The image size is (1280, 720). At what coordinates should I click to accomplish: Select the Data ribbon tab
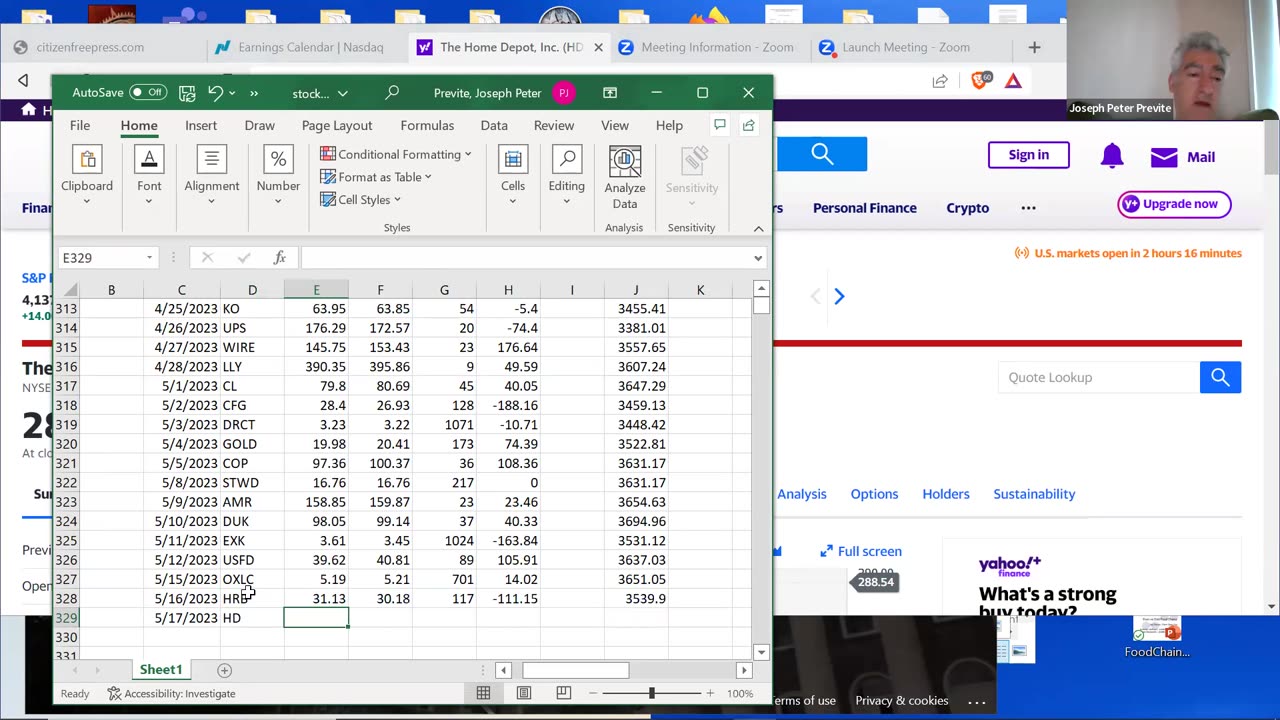(x=494, y=125)
